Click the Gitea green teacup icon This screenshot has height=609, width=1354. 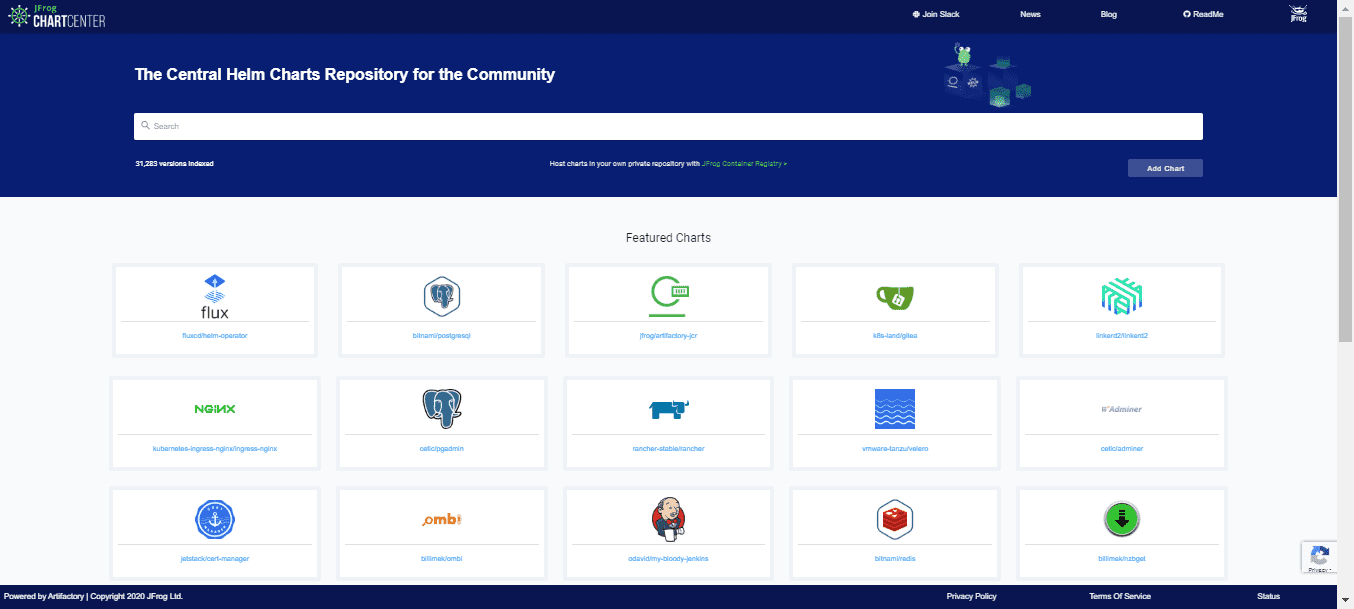pos(895,296)
